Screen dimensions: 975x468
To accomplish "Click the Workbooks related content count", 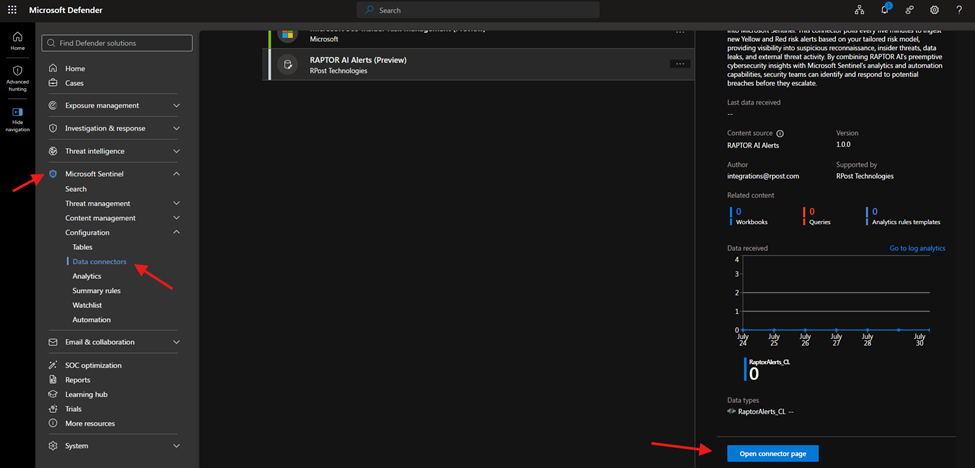I will [749, 216].
